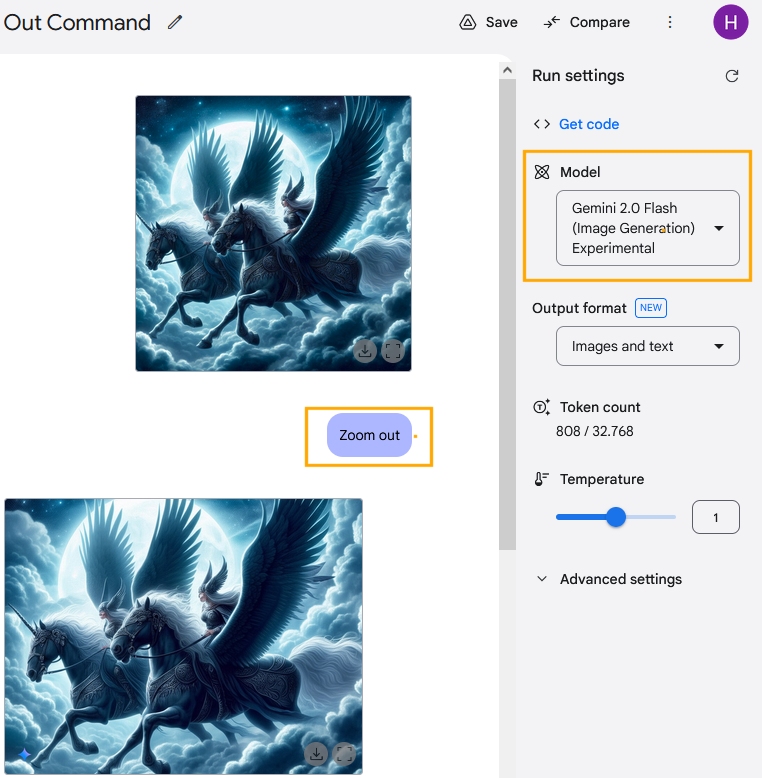Click the Run settings heading
The image size is (762, 778).
tap(578, 76)
